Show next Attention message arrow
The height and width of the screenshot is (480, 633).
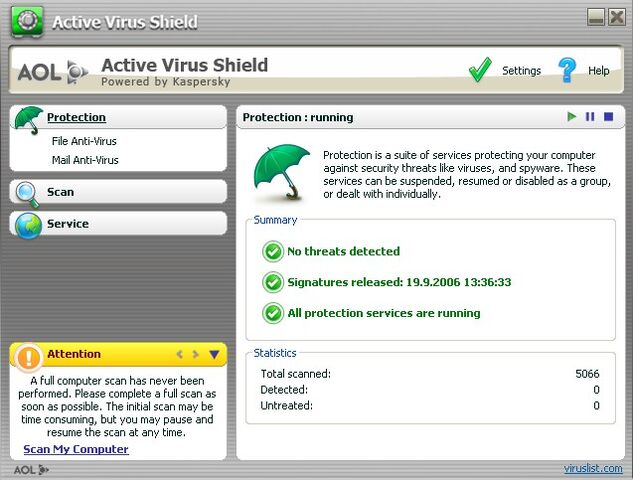point(196,354)
